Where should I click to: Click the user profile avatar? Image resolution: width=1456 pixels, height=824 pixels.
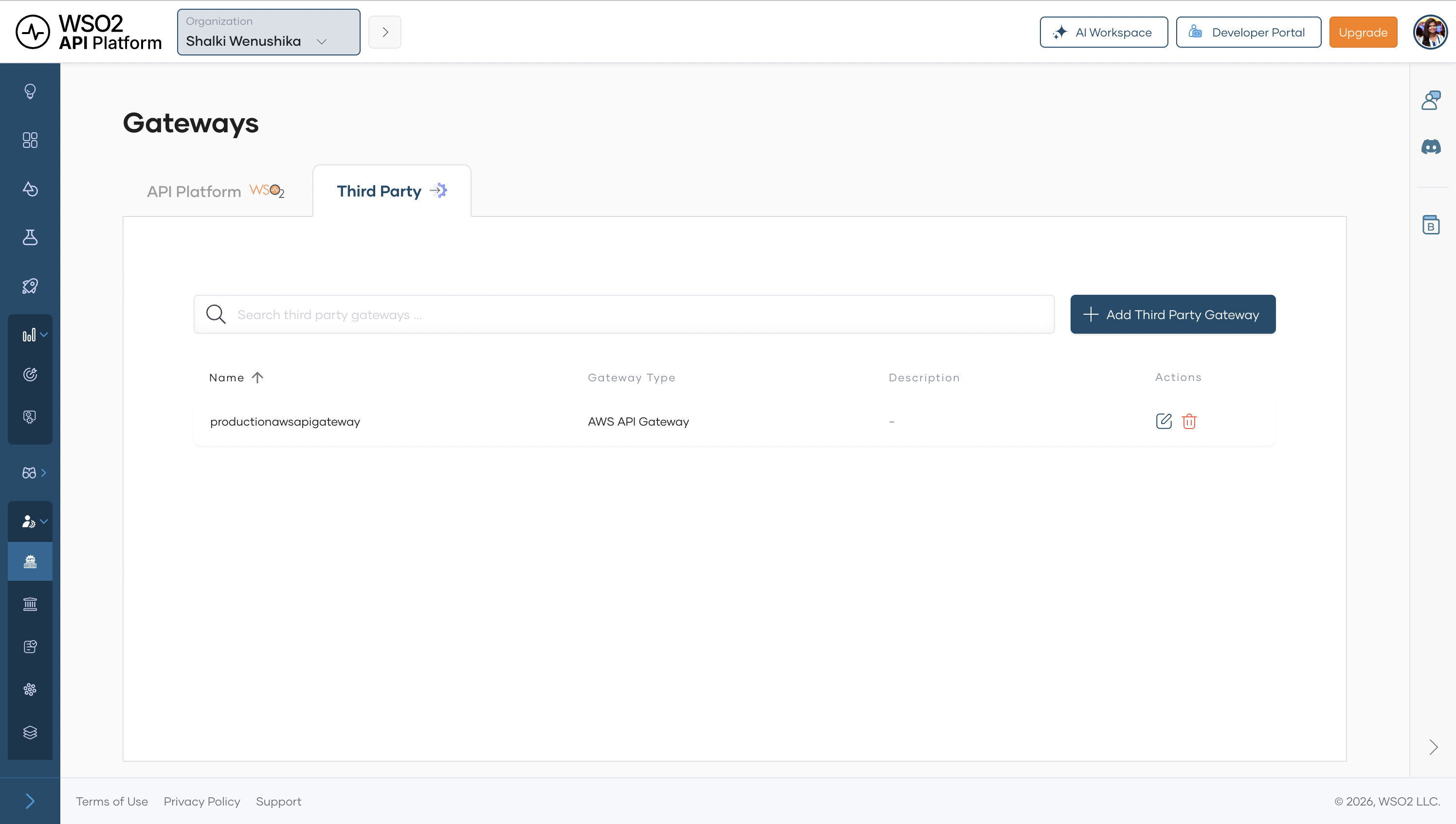(1430, 32)
